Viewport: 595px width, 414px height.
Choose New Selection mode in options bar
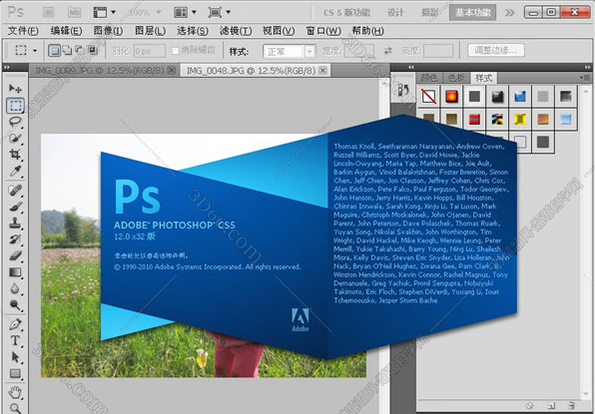[55, 50]
